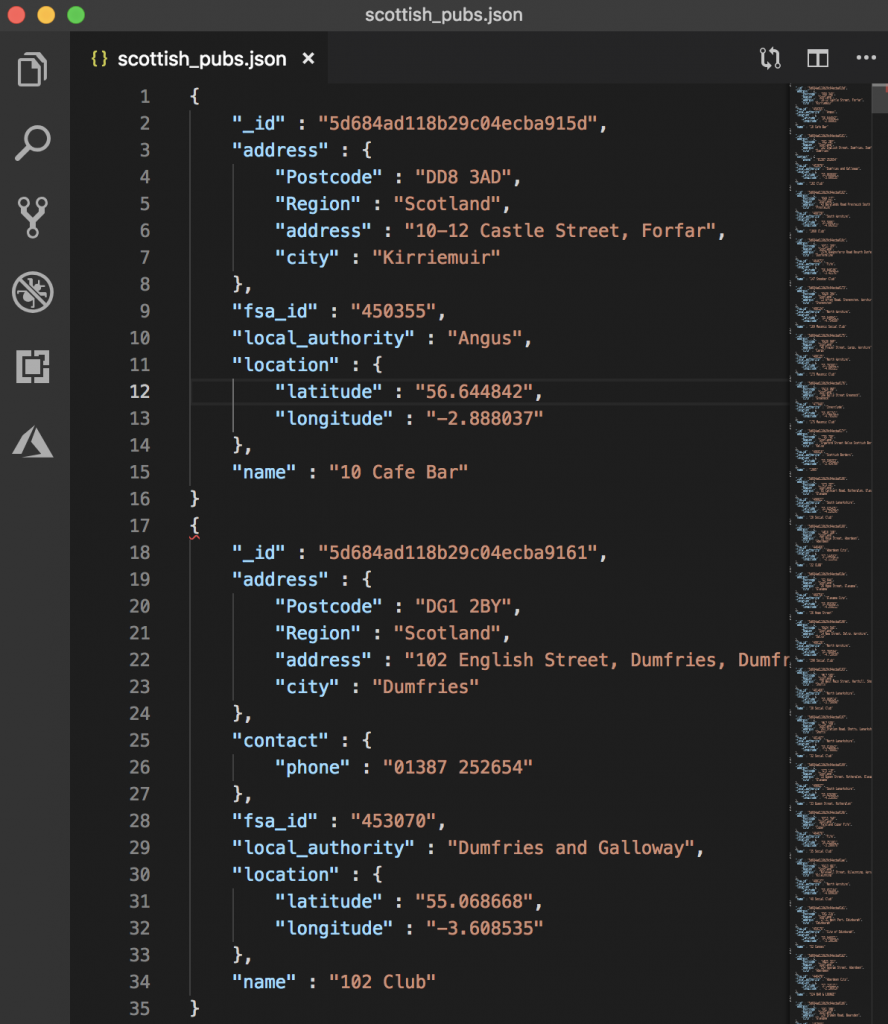
Task: Open the Debug panel
Action: (x=33, y=292)
